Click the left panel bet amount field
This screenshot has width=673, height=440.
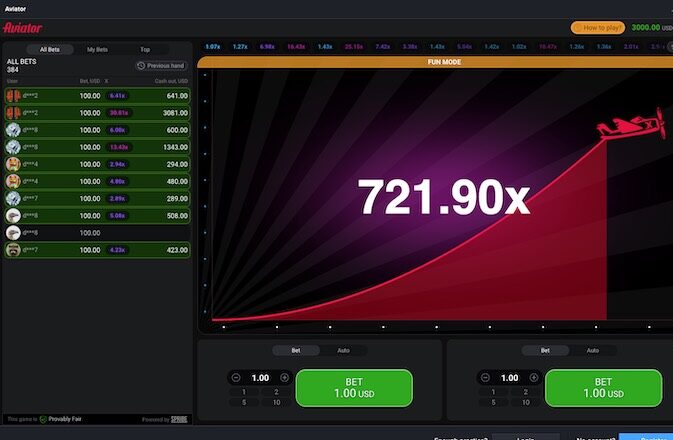coord(260,378)
